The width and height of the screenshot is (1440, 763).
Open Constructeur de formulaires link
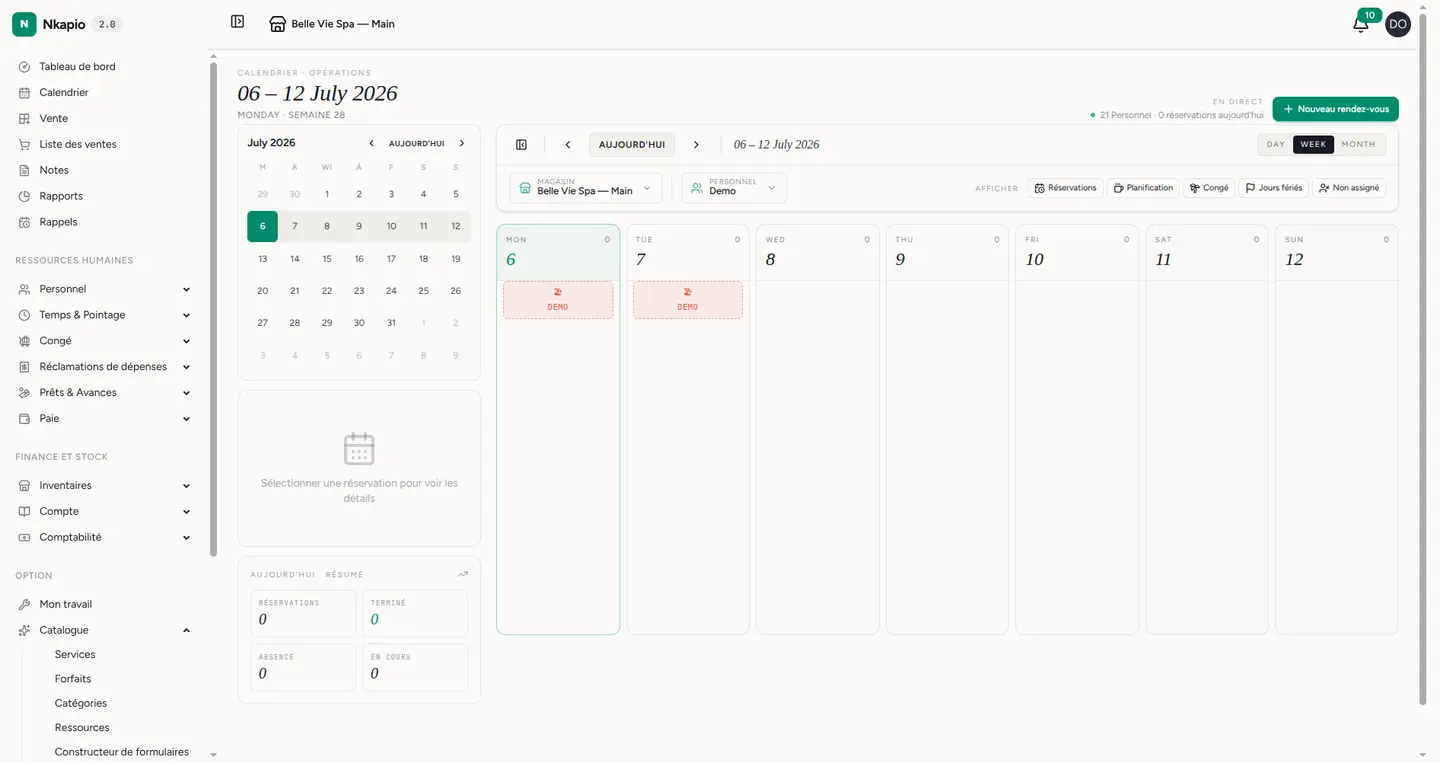(122, 752)
